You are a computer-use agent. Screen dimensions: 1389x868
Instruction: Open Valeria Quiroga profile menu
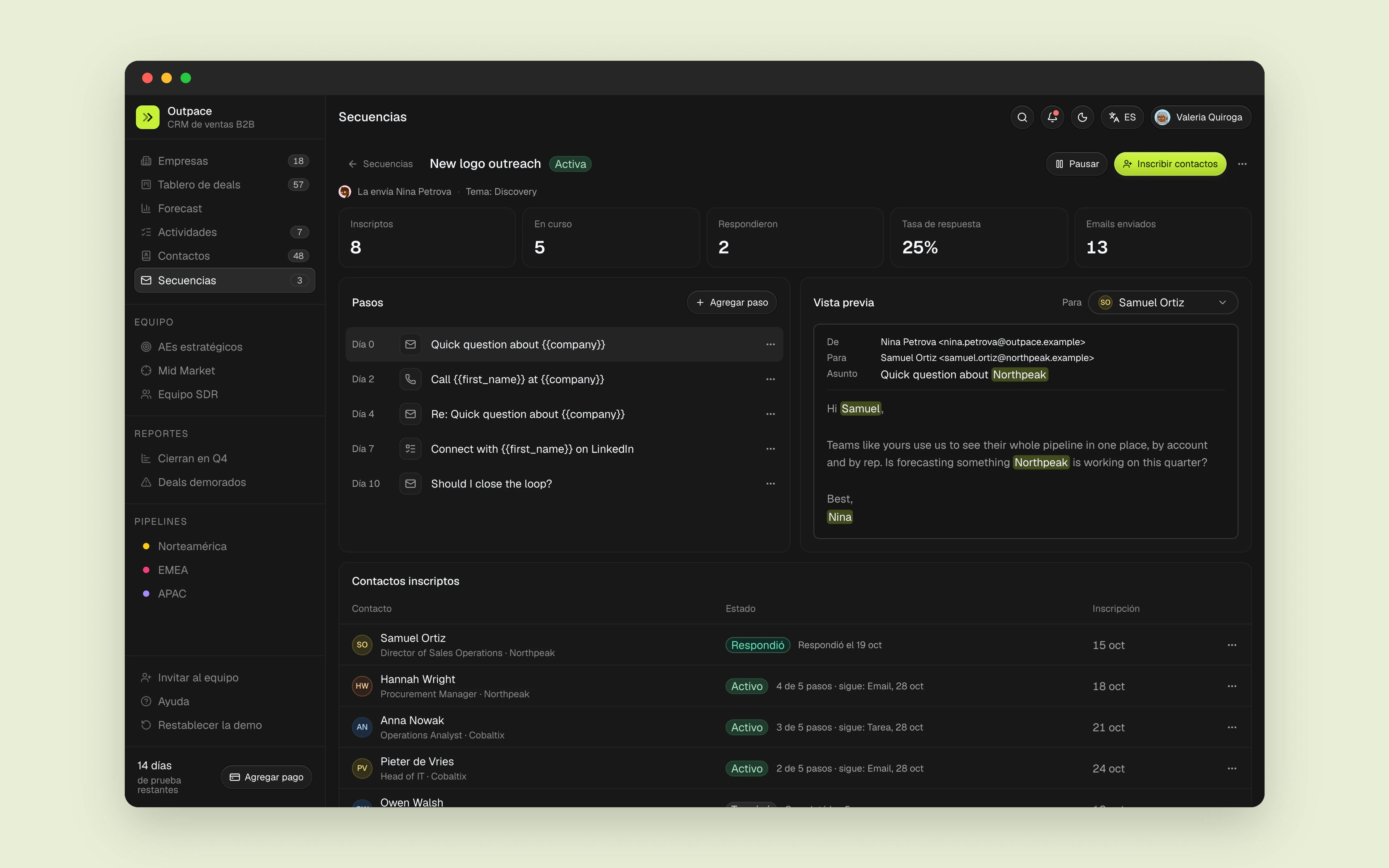coord(1201,117)
